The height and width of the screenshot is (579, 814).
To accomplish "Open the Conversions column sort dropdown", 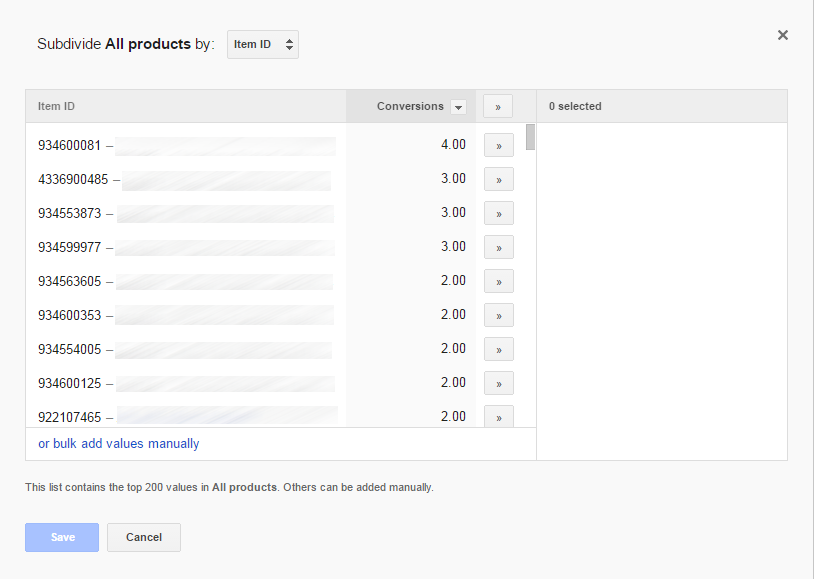I will coord(458,106).
